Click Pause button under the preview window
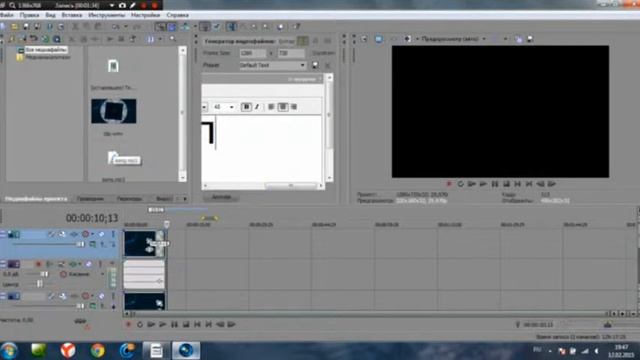 [x=495, y=184]
